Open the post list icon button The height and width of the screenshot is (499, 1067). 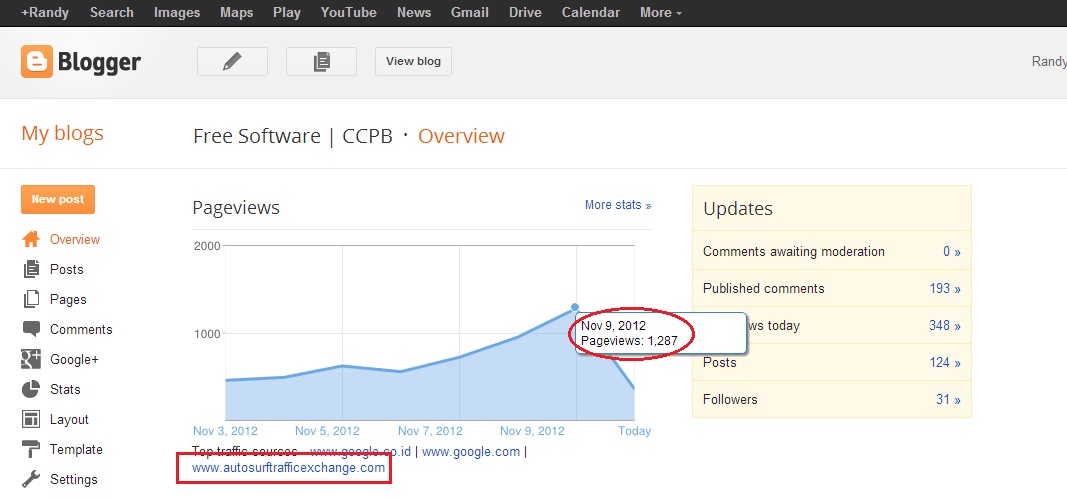[x=321, y=61]
